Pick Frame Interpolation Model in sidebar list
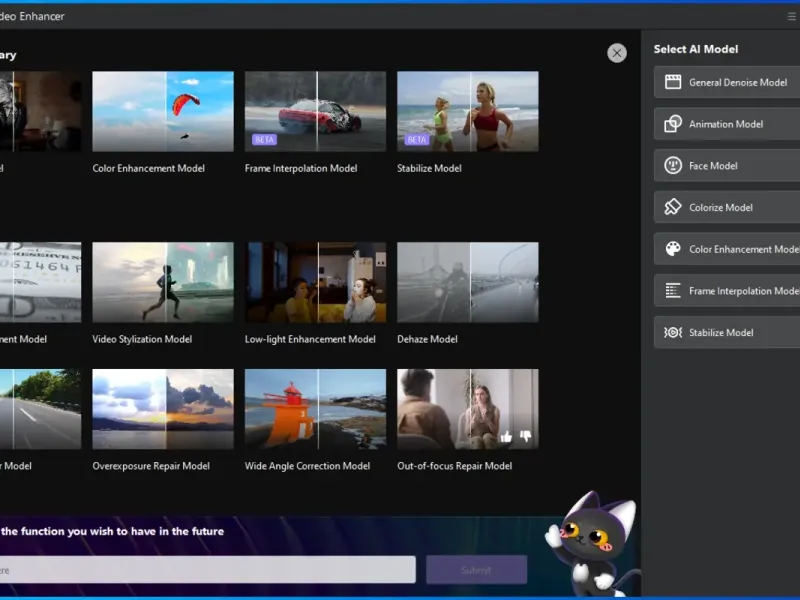 (x=727, y=291)
